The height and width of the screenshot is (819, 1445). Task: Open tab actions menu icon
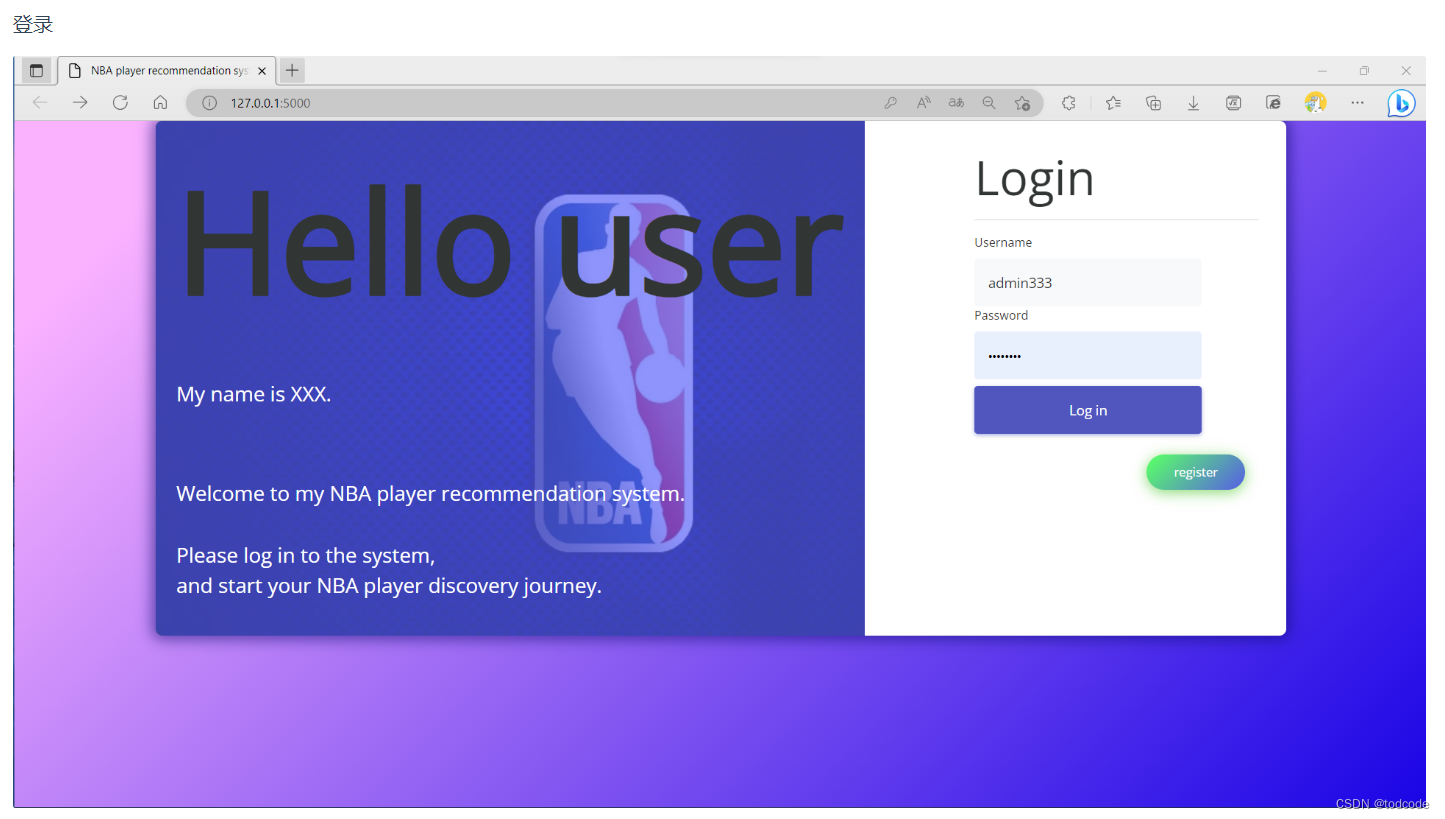(x=37, y=70)
